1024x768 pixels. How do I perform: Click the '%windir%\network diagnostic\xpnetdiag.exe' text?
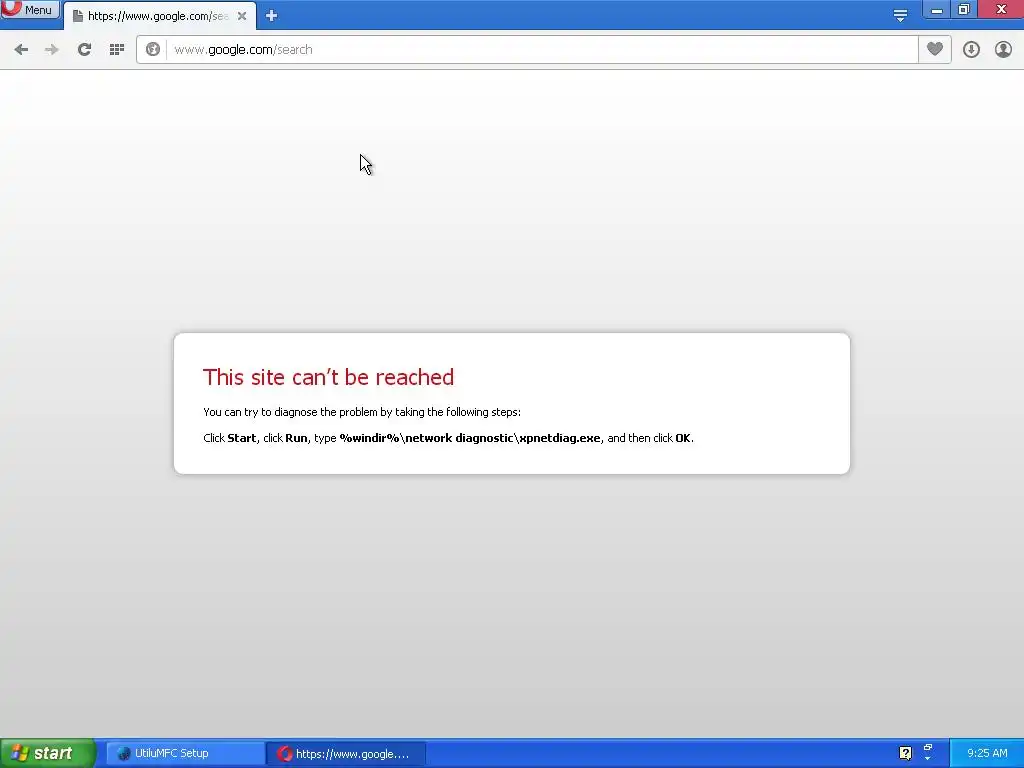click(x=470, y=438)
